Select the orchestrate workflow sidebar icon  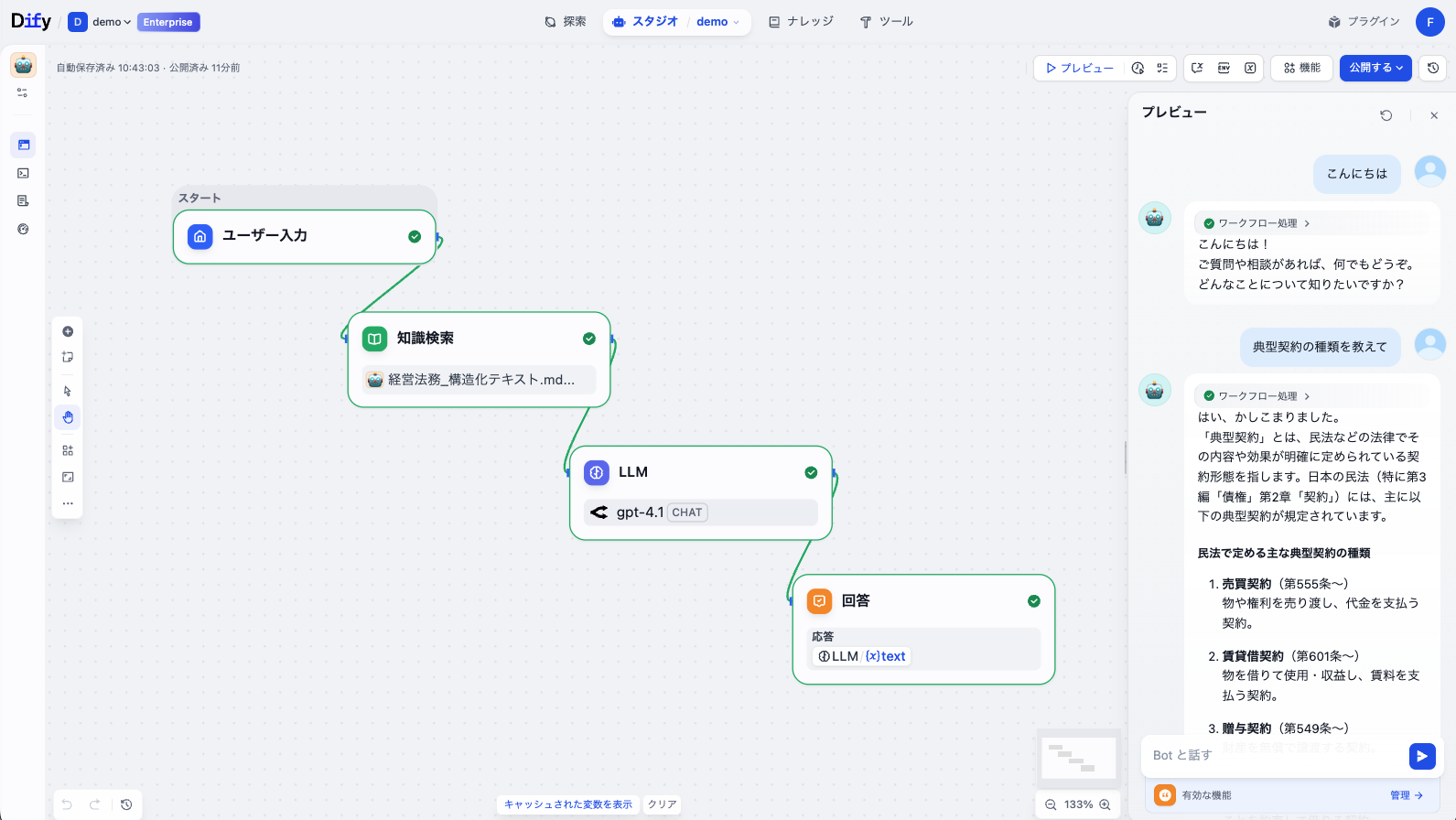click(x=23, y=145)
